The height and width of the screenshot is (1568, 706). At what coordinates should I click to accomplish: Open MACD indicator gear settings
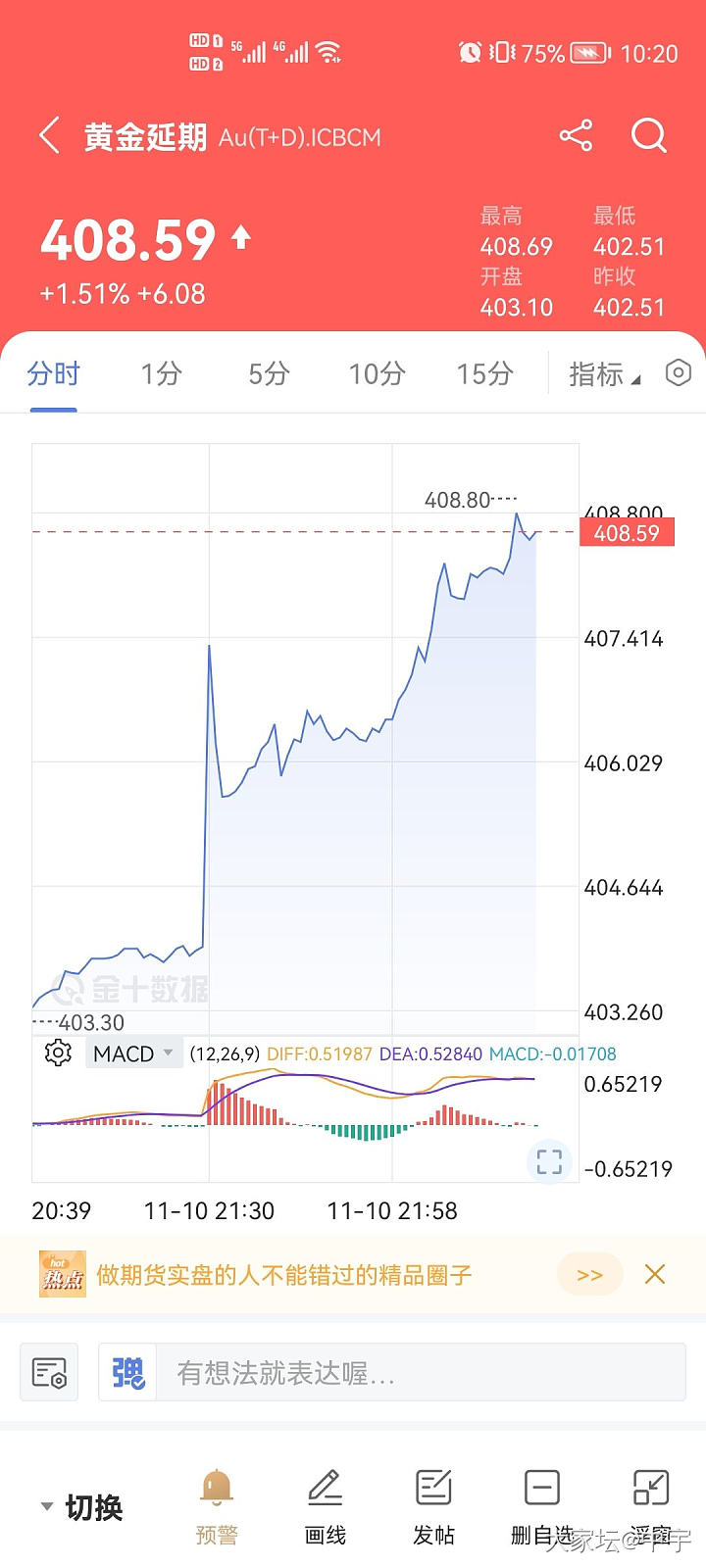58,1053
